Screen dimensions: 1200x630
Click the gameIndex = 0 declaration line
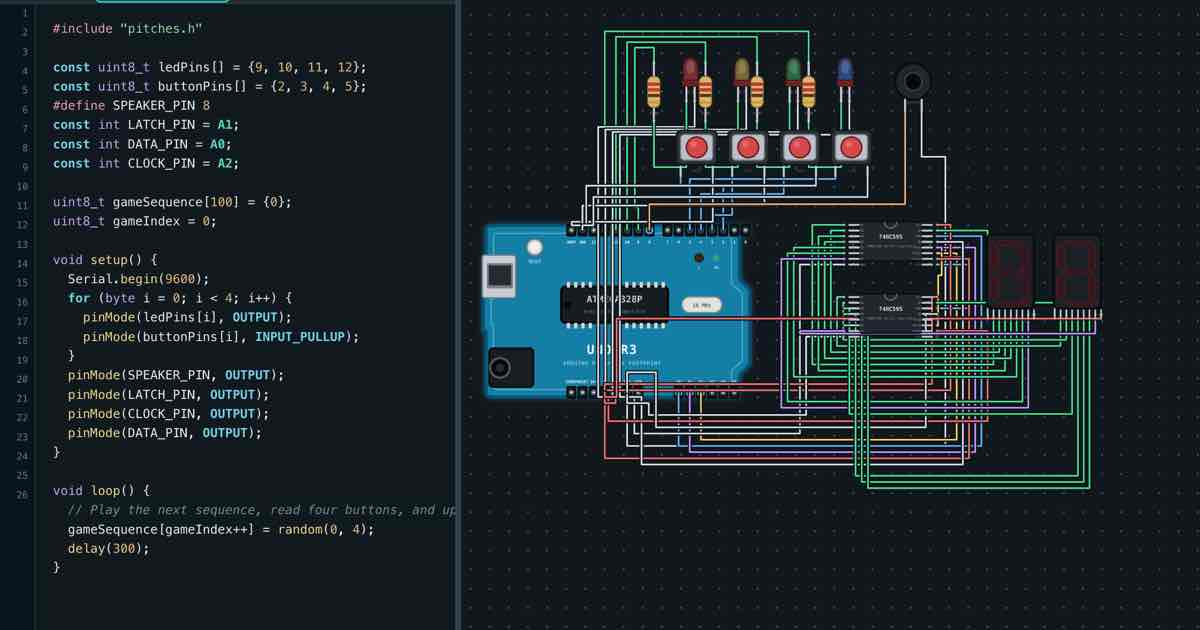[x=135, y=221]
